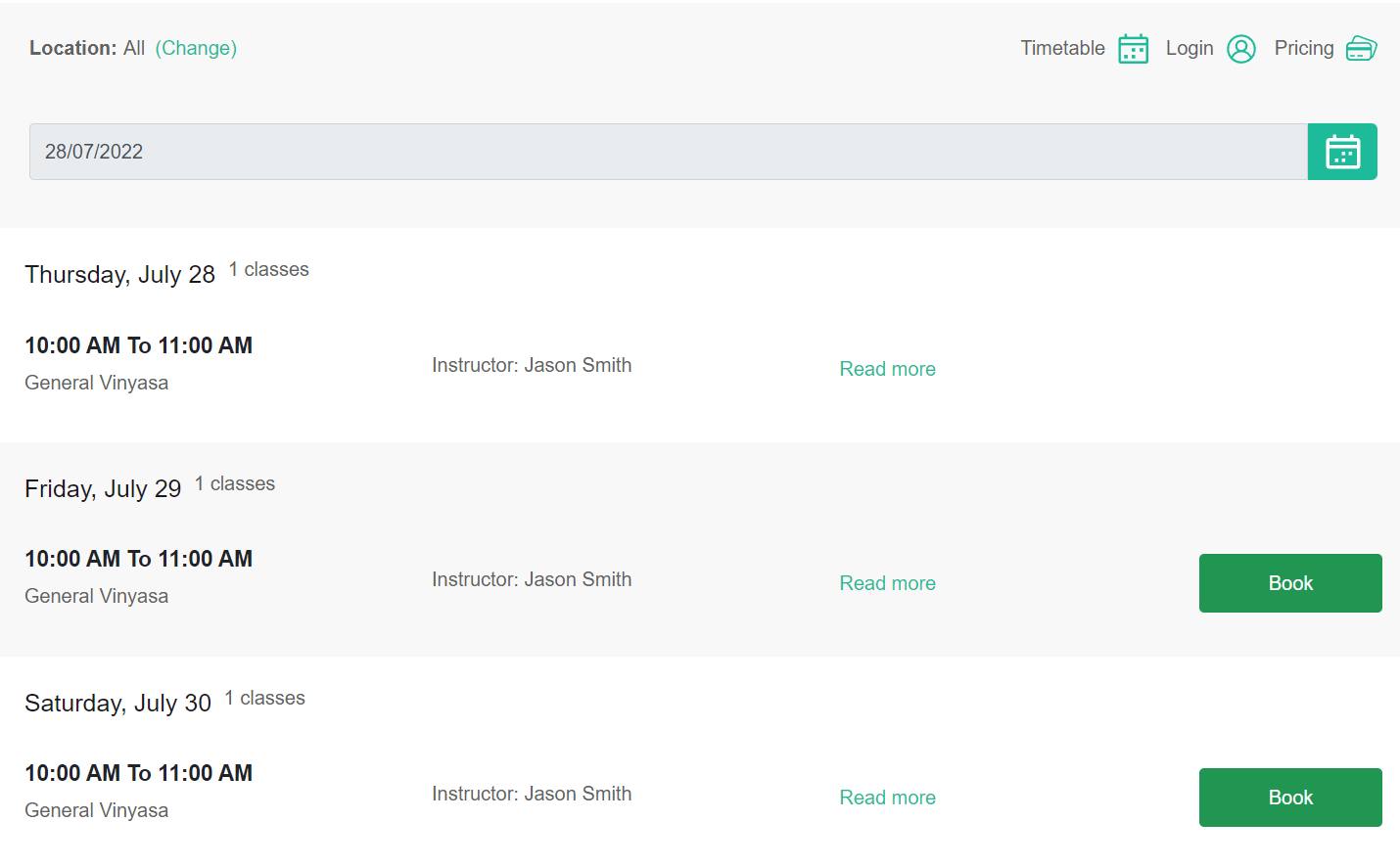Open the Pricing card icon
1400x867 pixels.
[x=1362, y=47]
